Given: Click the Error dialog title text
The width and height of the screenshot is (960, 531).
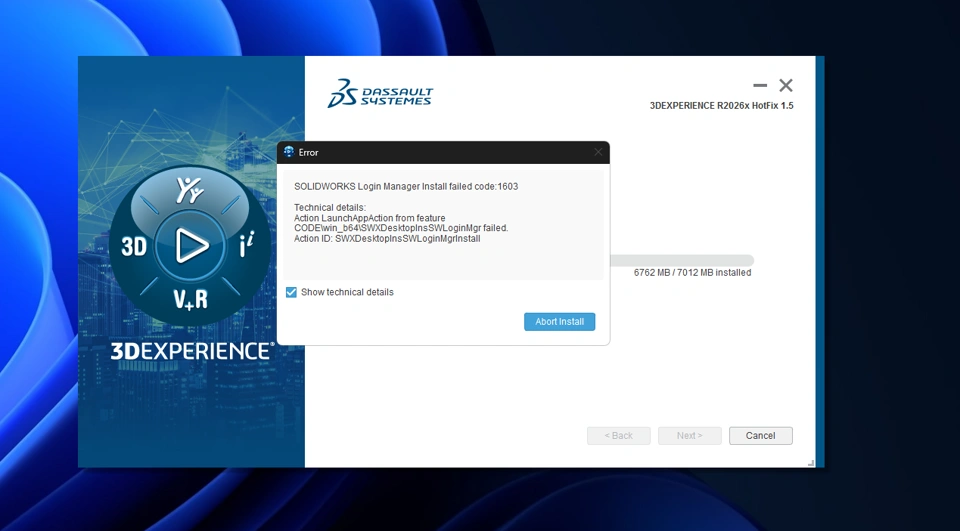Looking at the screenshot, I should click(x=309, y=153).
